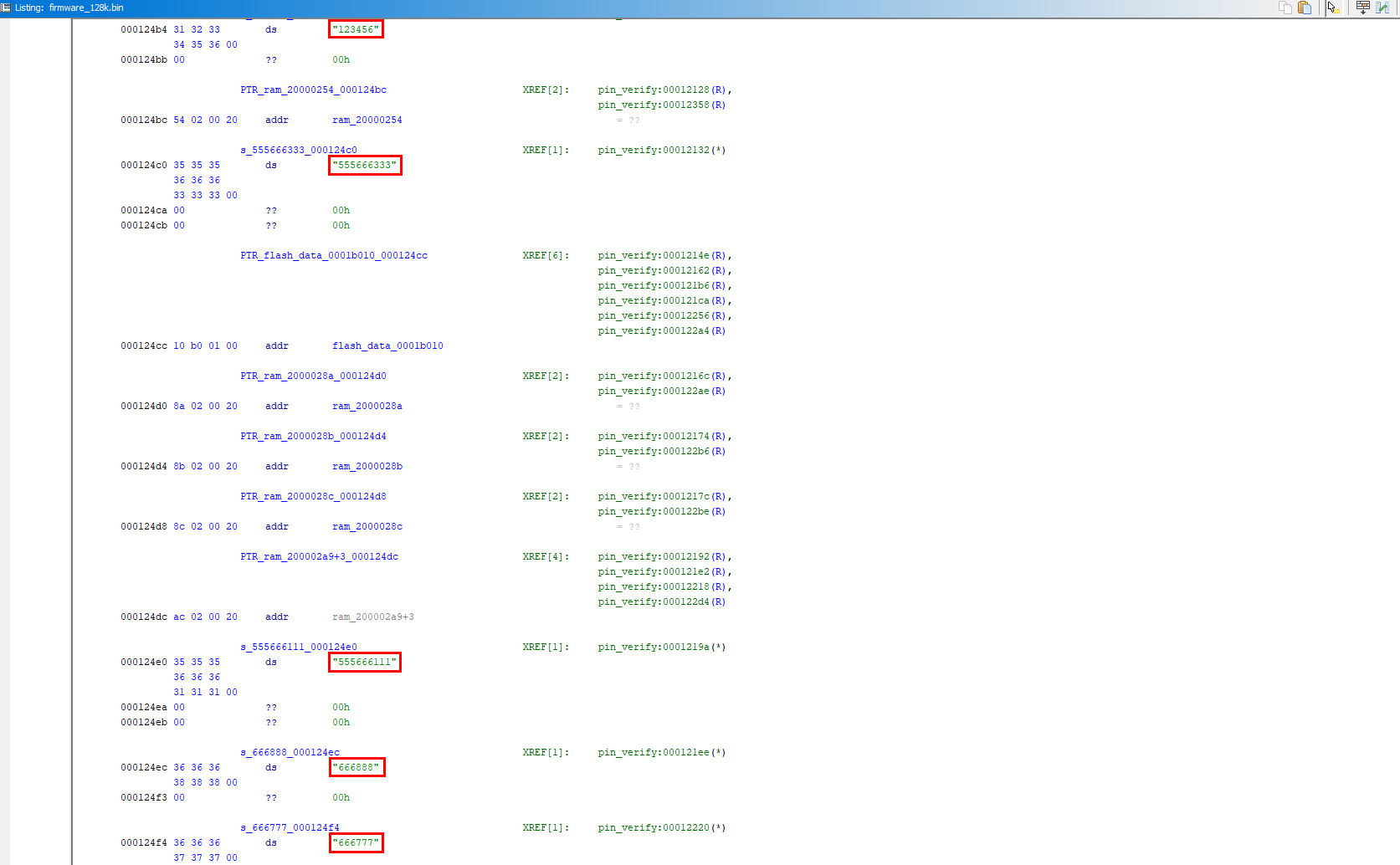Click the Copy icon in the listing toolbar
1400x865 pixels.
tap(1285, 8)
